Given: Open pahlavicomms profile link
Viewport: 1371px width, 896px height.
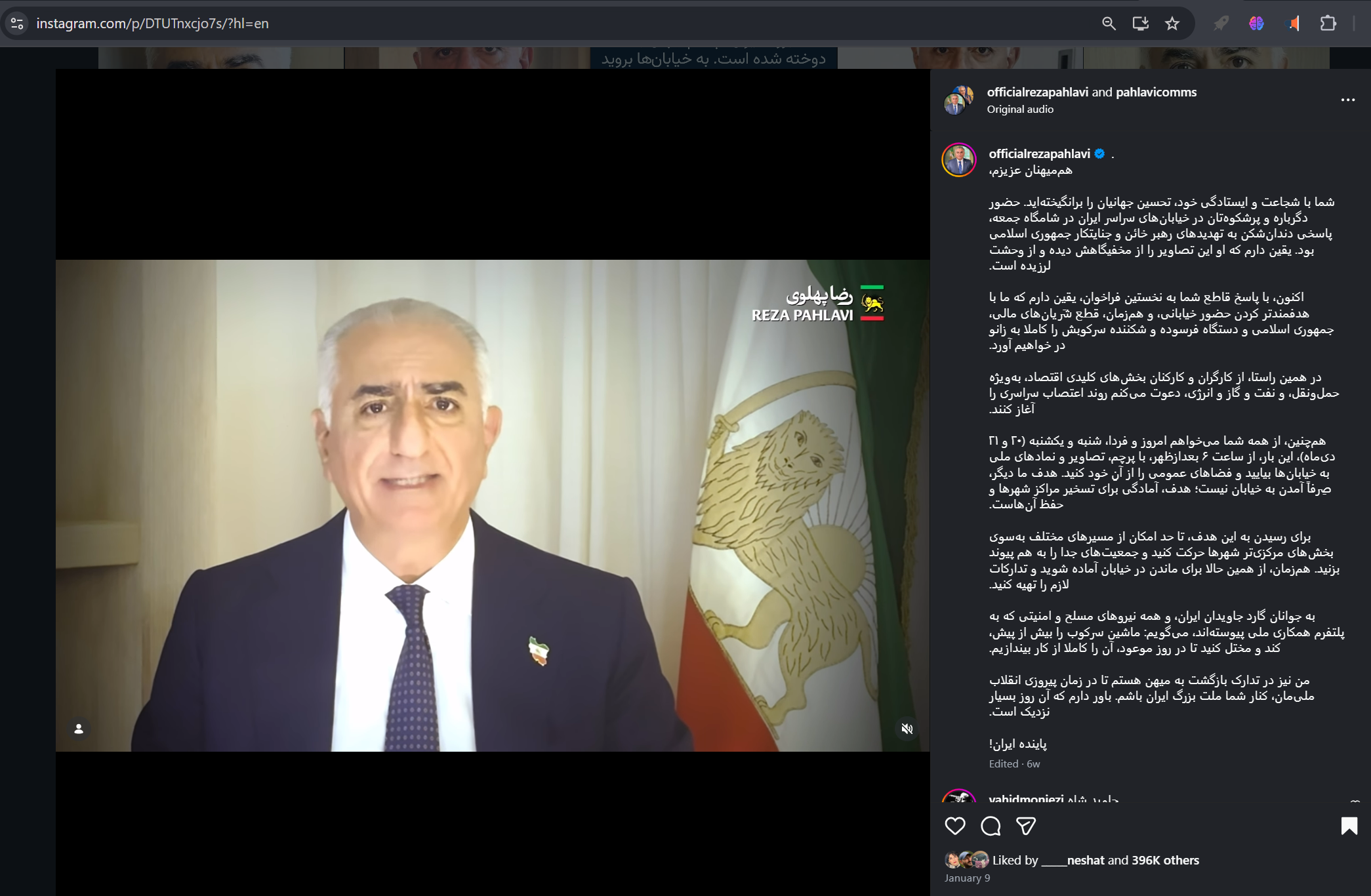Looking at the screenshot, I should (x=1156, y=92).
